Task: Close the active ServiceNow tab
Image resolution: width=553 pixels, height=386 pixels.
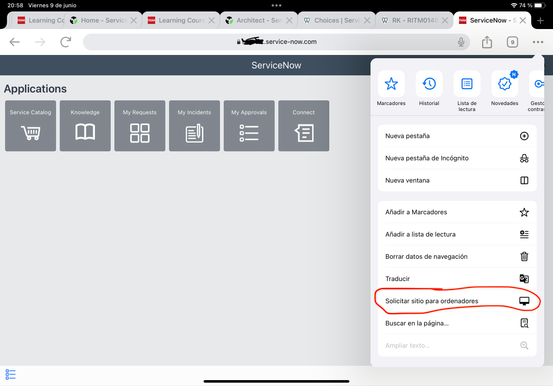Action: point(523,20)
